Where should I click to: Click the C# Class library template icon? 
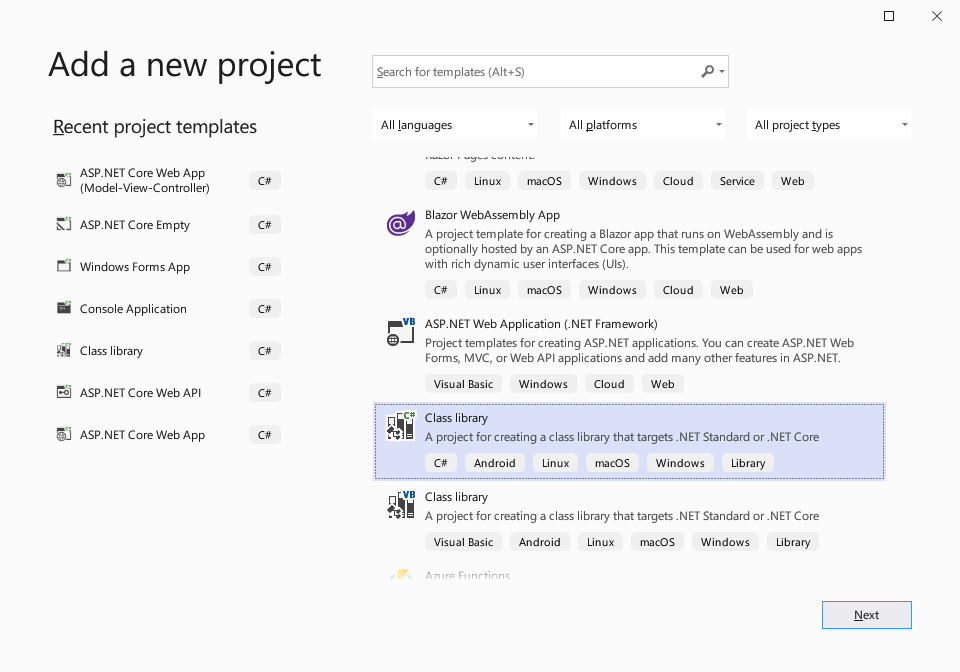coord(400,426)
